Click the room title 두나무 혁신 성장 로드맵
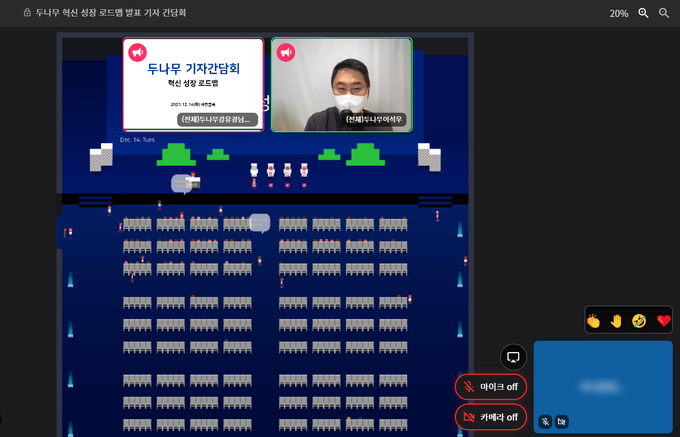This screenshot has height=437, width=680. (x=110, y=13)
